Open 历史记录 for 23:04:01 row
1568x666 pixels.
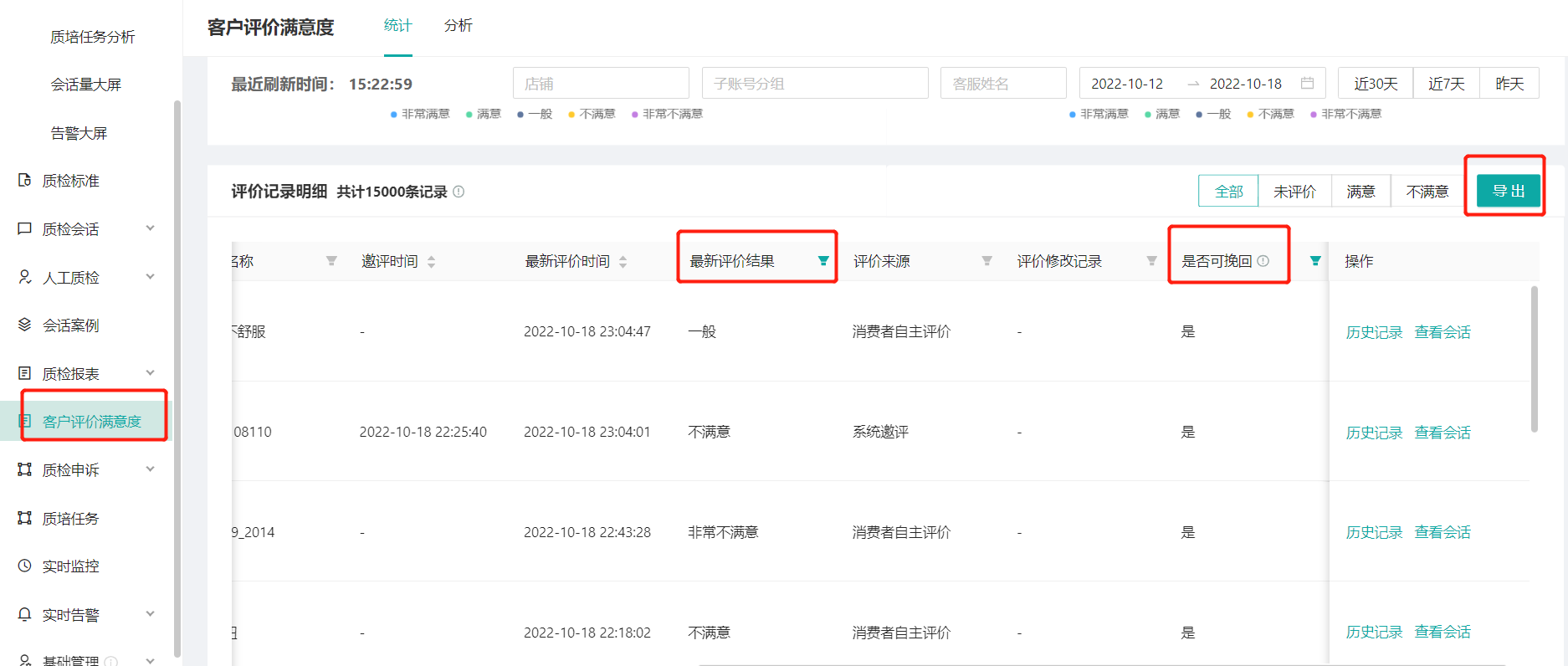click(1374, 433)
